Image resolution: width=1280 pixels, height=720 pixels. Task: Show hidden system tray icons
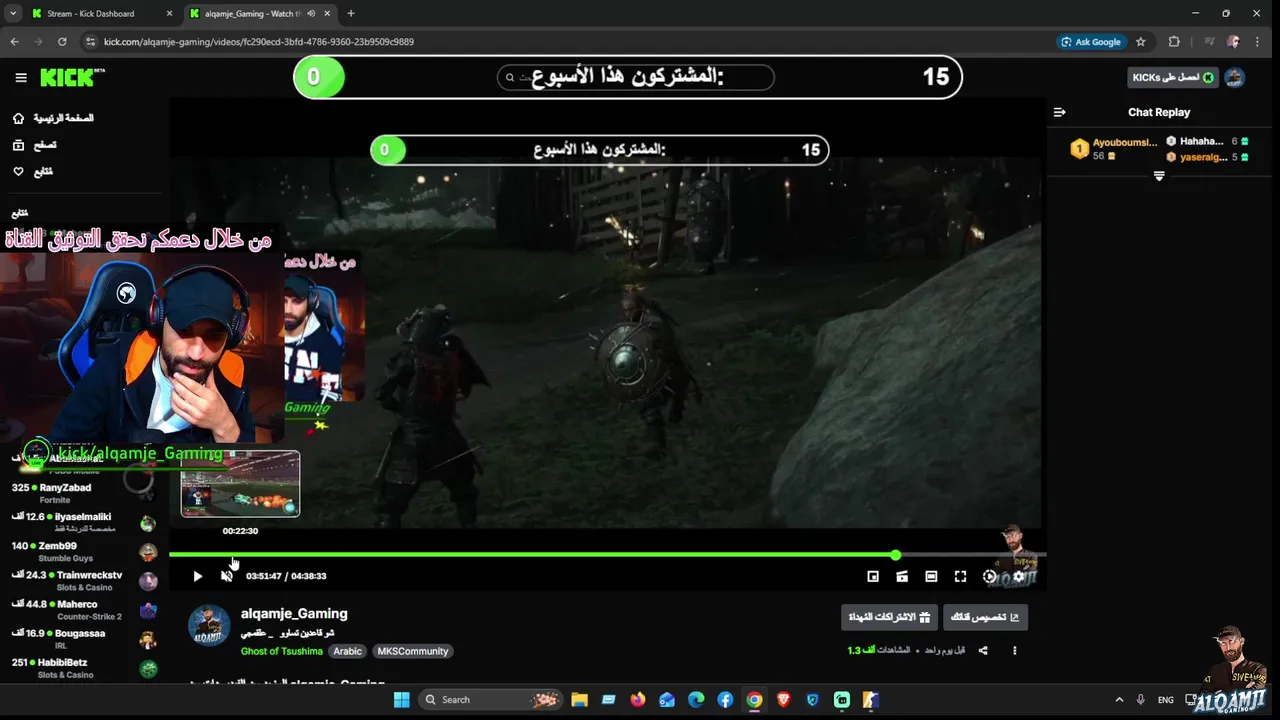1119,700
